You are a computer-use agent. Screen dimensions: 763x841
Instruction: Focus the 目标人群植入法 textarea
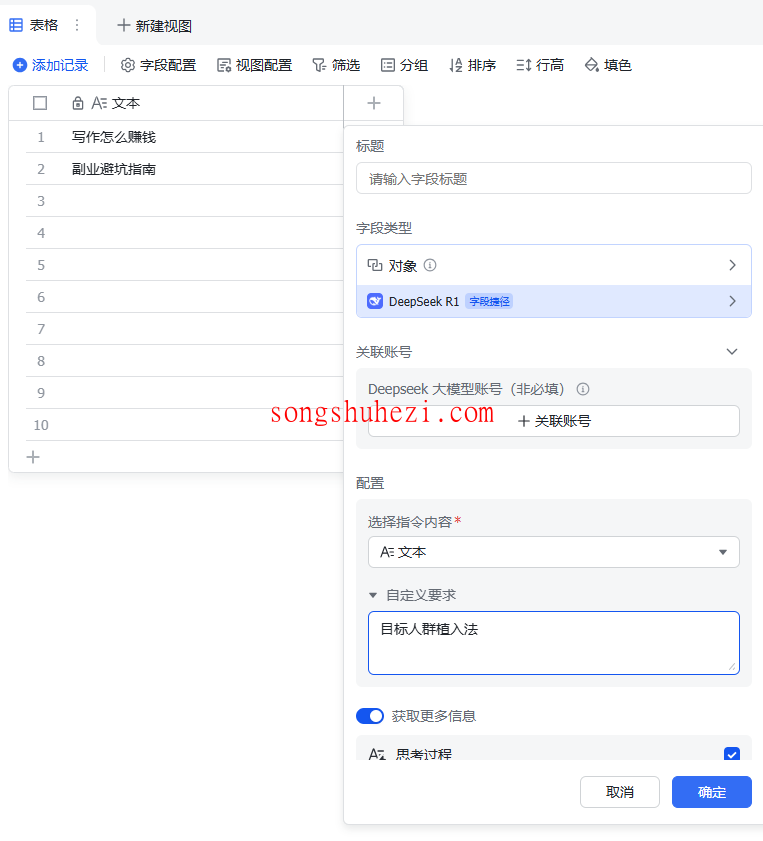[x=554, y=643]
